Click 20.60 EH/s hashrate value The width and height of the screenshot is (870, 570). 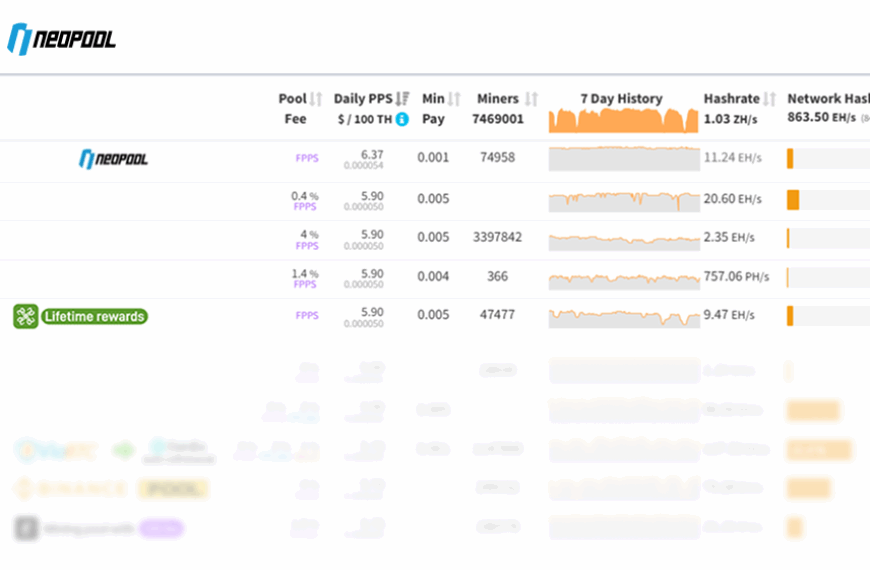click(732, 199)
